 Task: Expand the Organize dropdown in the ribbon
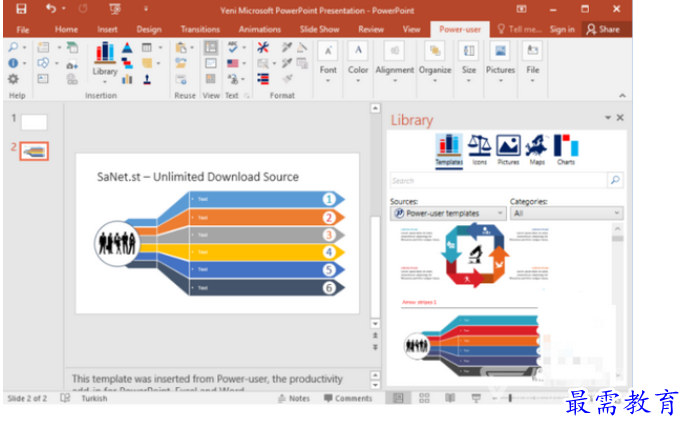coord(435,62)
